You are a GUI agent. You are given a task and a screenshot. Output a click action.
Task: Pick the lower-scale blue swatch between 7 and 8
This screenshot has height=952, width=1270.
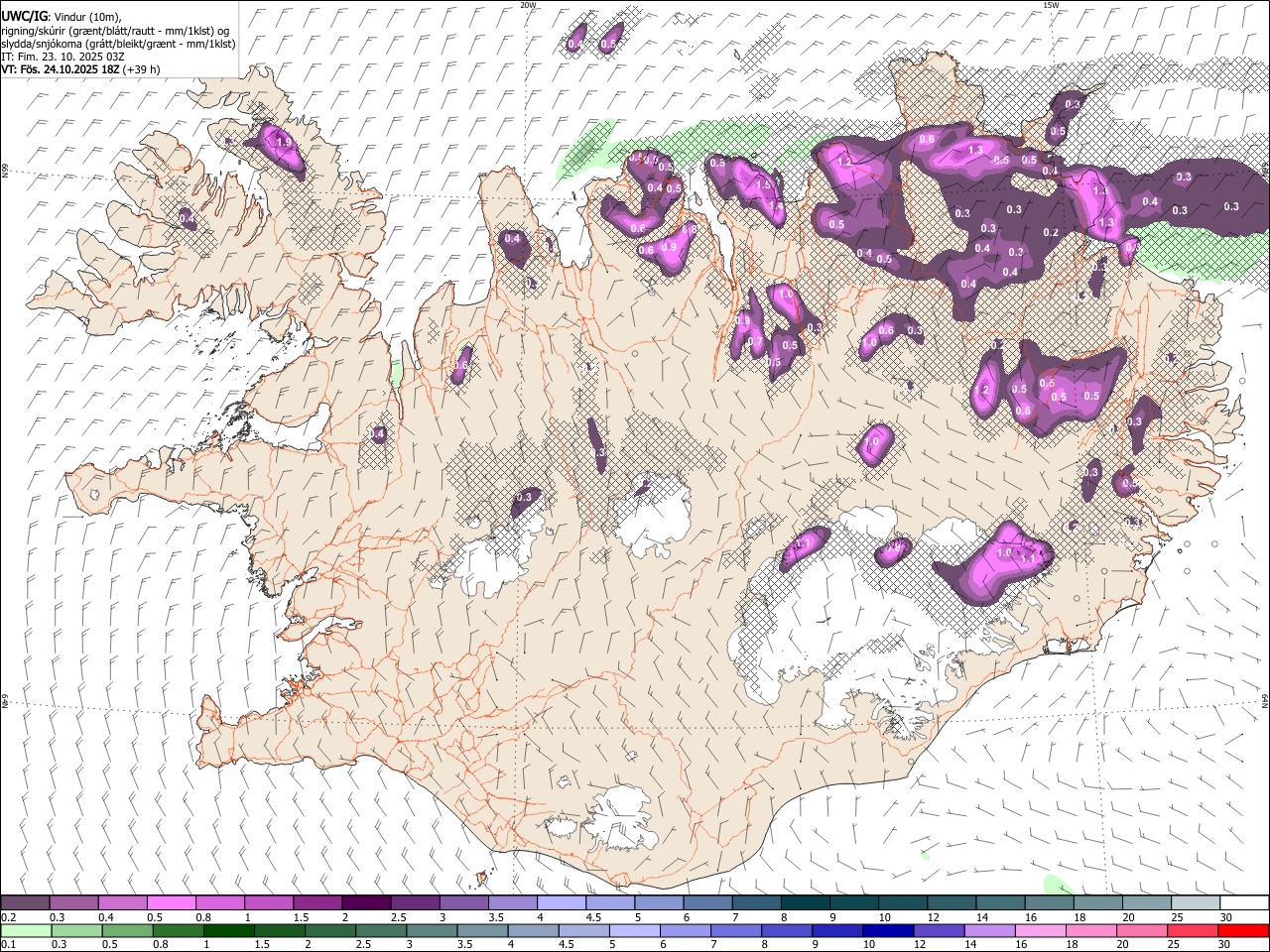tap(736, 930)
